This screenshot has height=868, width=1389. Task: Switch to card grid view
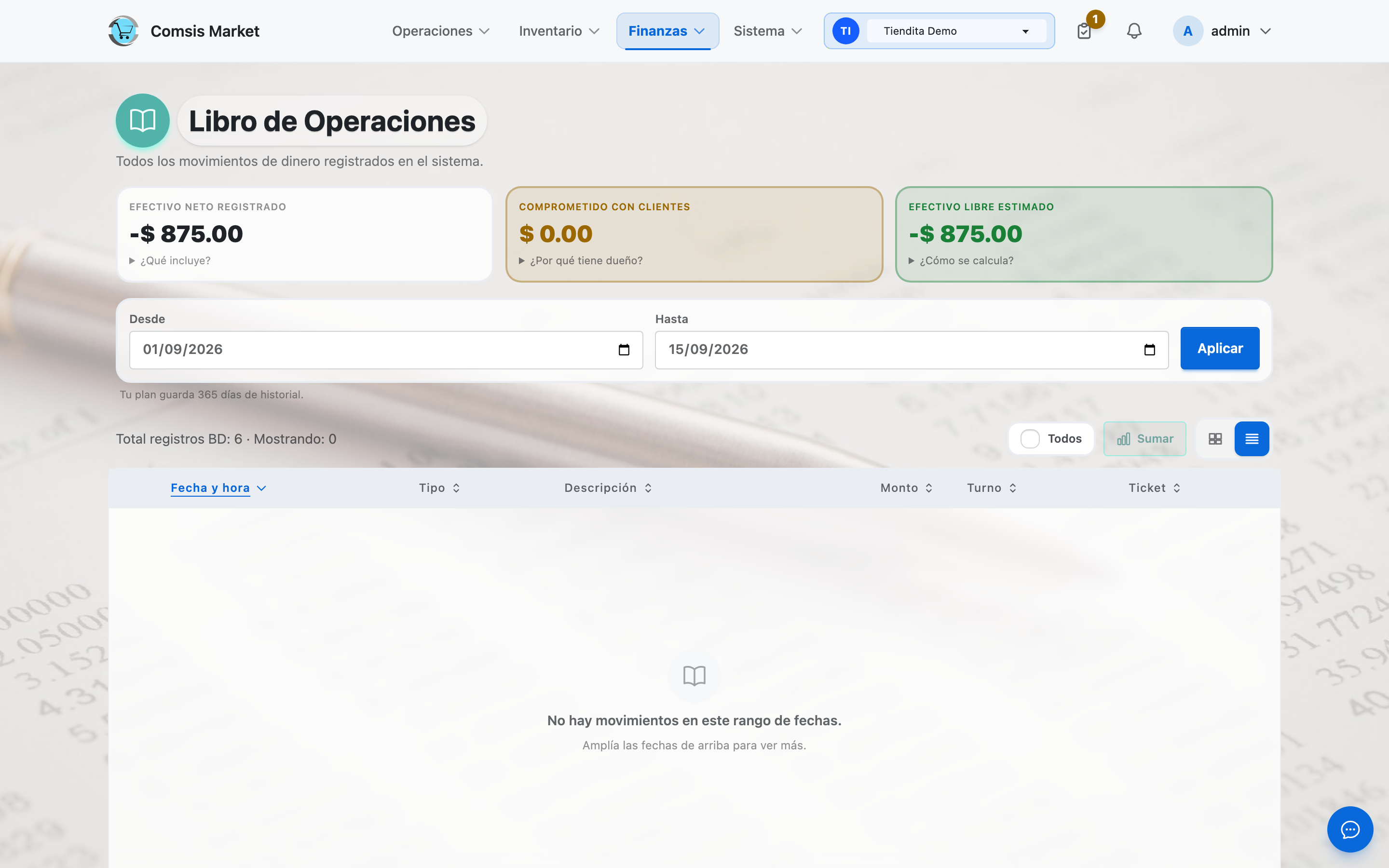tap(1215, 439)
